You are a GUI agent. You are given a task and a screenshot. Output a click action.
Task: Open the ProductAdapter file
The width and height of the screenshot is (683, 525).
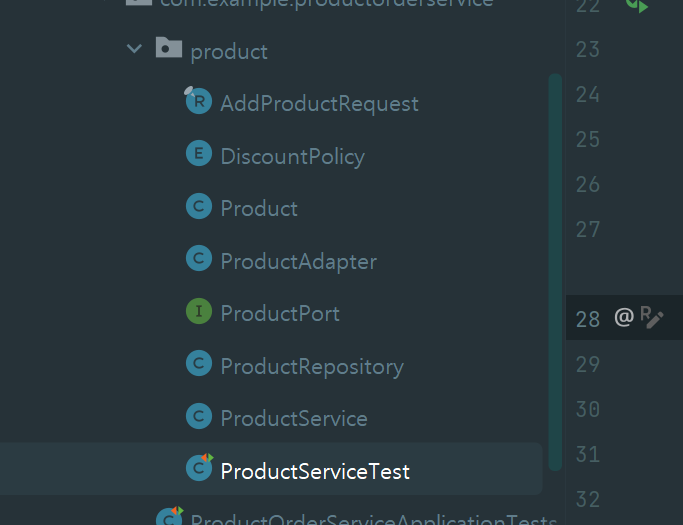point(298,262)
